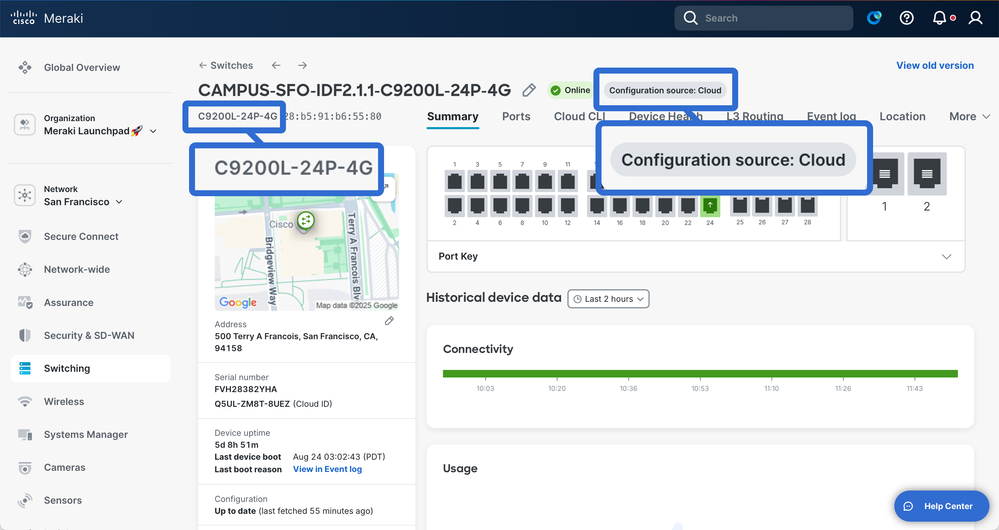The image size is (999, 530).
Task: Click the green Connectivity timeline bar
Action: click(700, 374)
